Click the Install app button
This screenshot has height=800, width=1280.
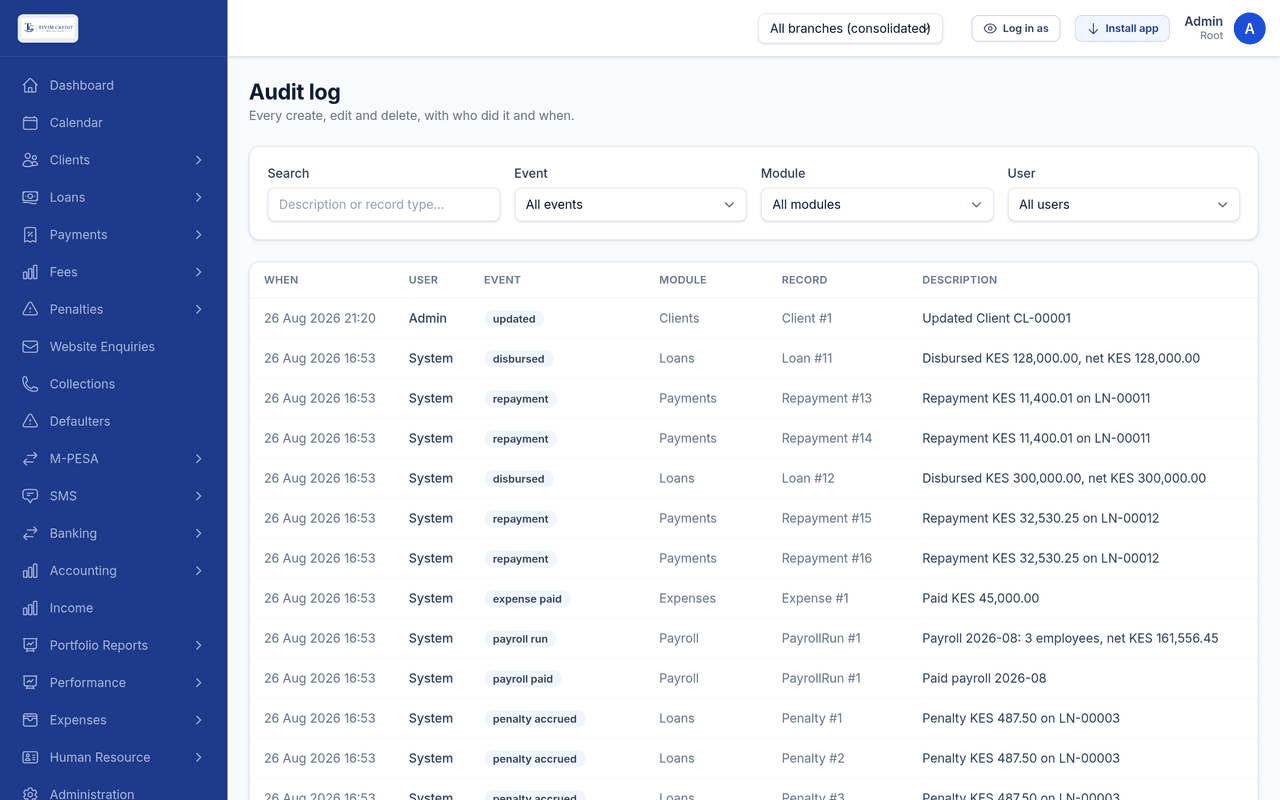pos(1122,28)
